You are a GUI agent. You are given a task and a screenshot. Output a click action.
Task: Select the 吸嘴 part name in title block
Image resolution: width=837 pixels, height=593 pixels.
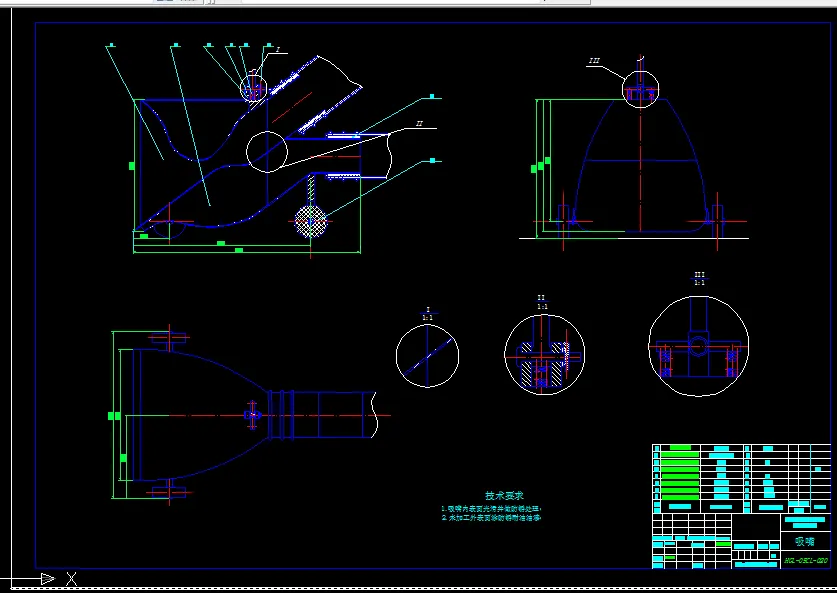point(805,542)
